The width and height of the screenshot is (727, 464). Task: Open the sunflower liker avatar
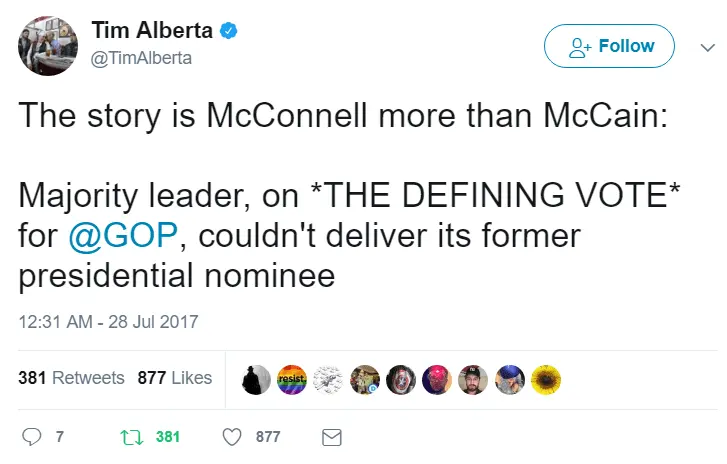pyautogui.click(x=546, y=378)
